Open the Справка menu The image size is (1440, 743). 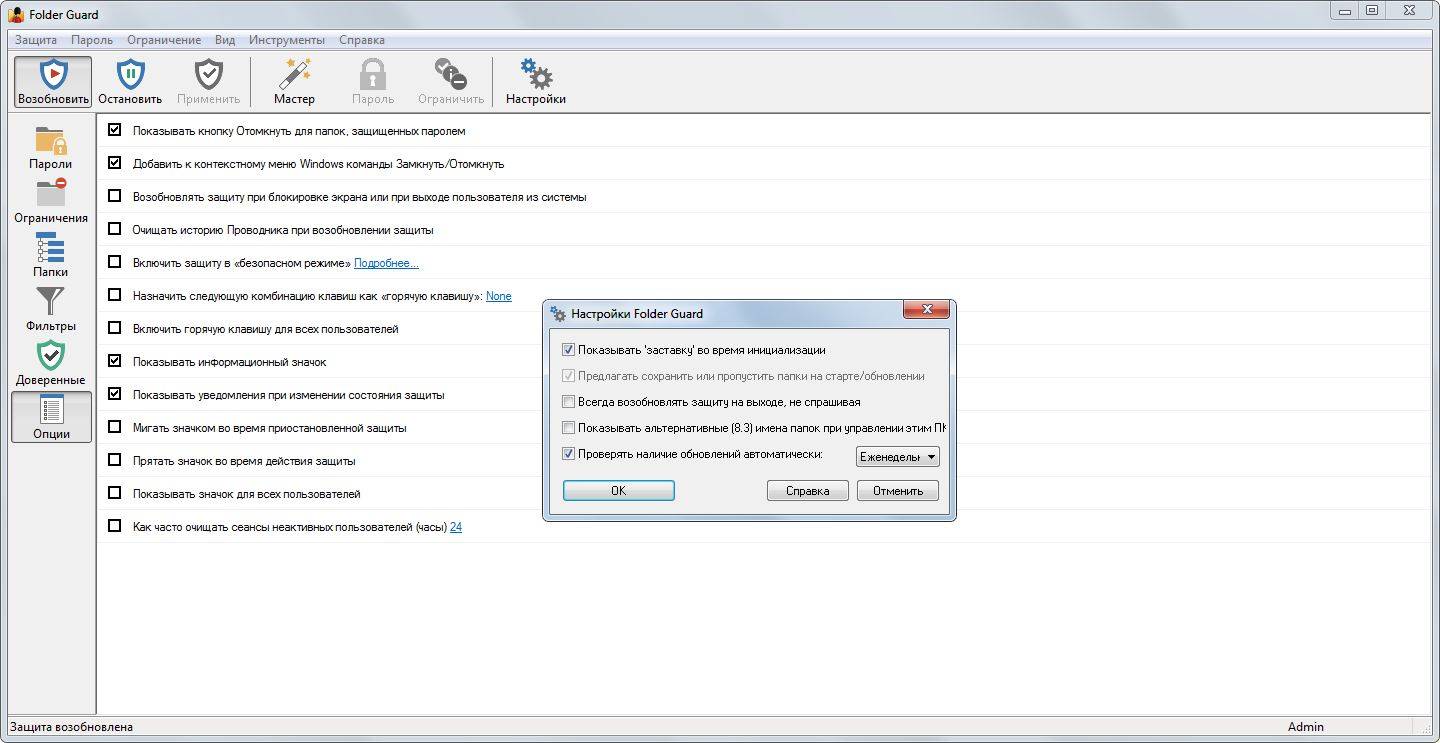pos(362,40)
